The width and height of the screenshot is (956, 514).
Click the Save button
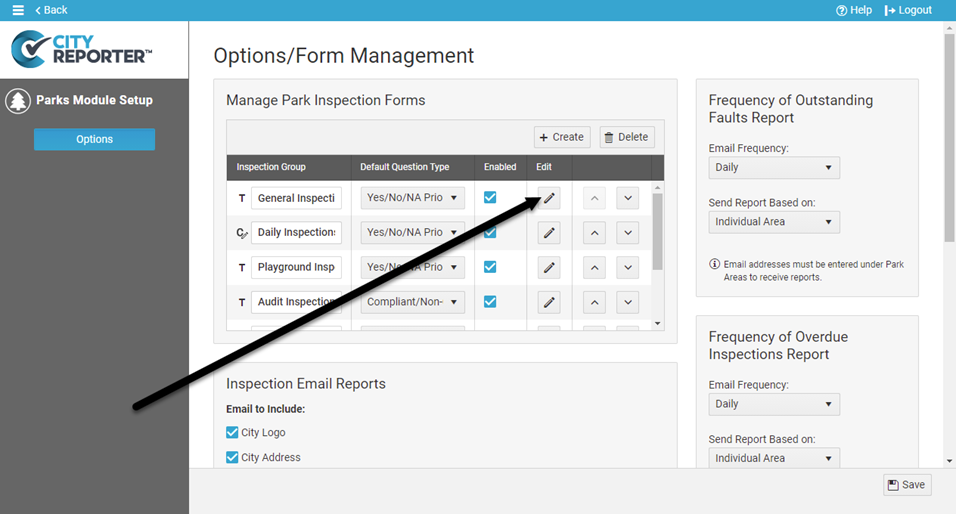tap(907, 485)
